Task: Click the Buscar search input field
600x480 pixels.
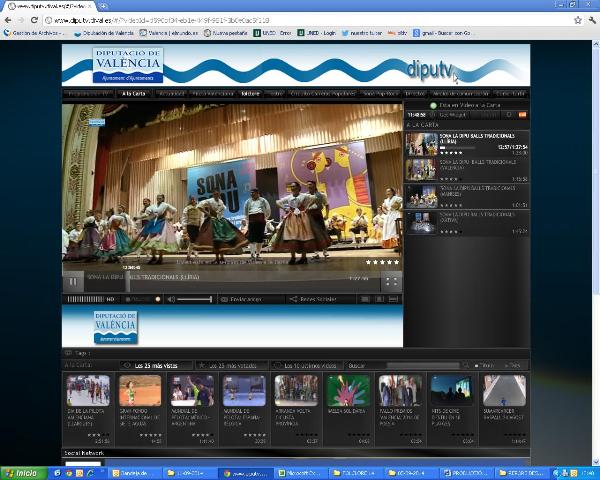Action: [423, 366]
